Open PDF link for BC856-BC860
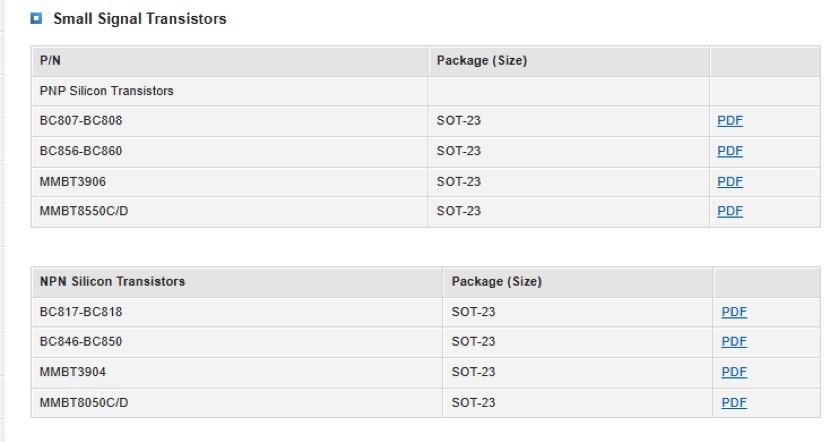The height and width of the screenshot is (442, 830). tap(730, 151)
